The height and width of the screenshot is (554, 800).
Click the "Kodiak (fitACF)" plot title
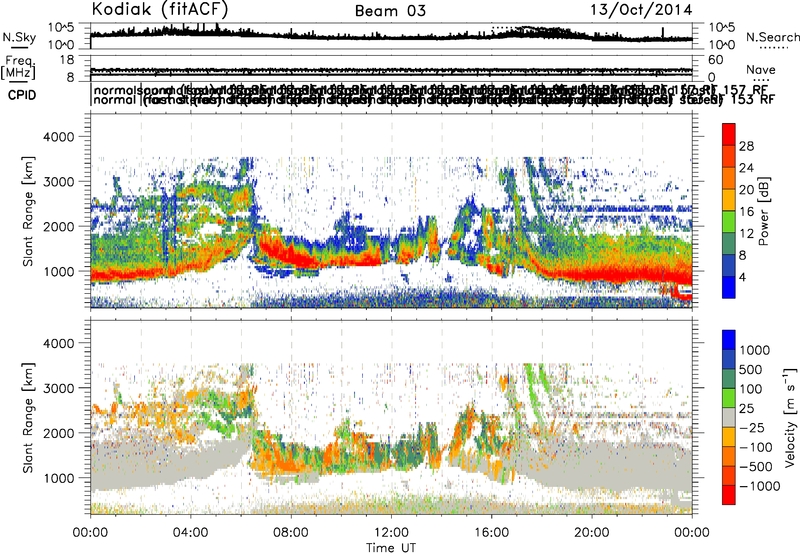(x=159, y=9)
